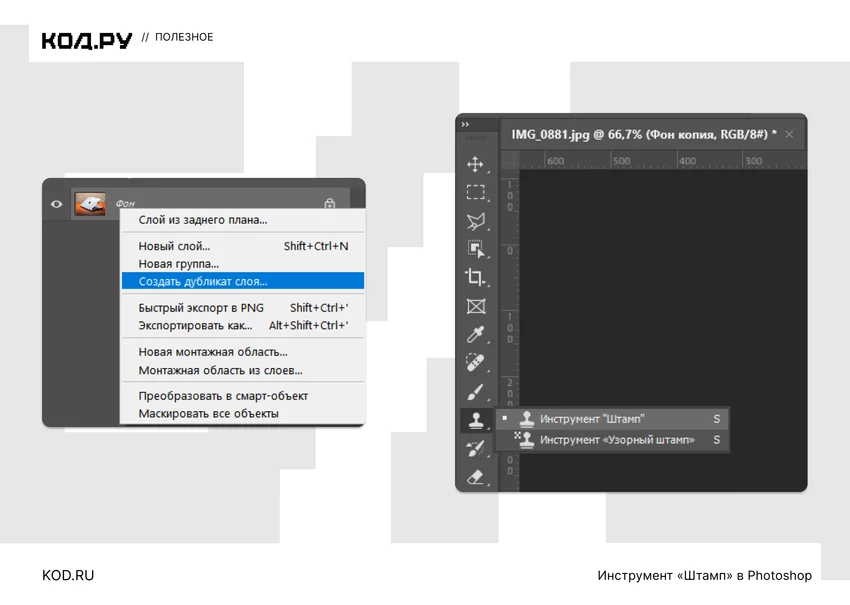
Task: Select the Crop tool
Action: click(475, 278)
